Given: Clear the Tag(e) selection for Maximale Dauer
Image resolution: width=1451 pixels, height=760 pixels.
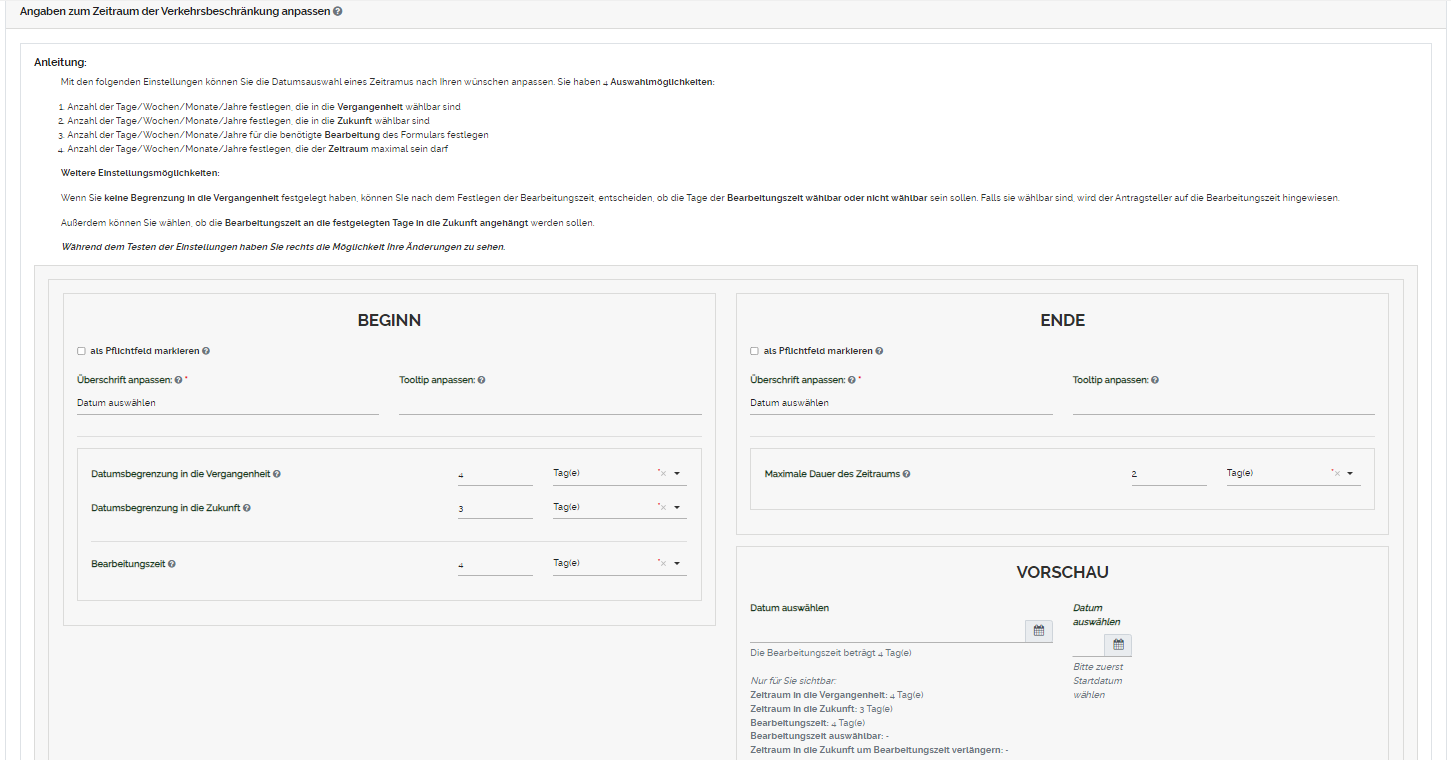Looking at the screenshot, I should 1339,473.
